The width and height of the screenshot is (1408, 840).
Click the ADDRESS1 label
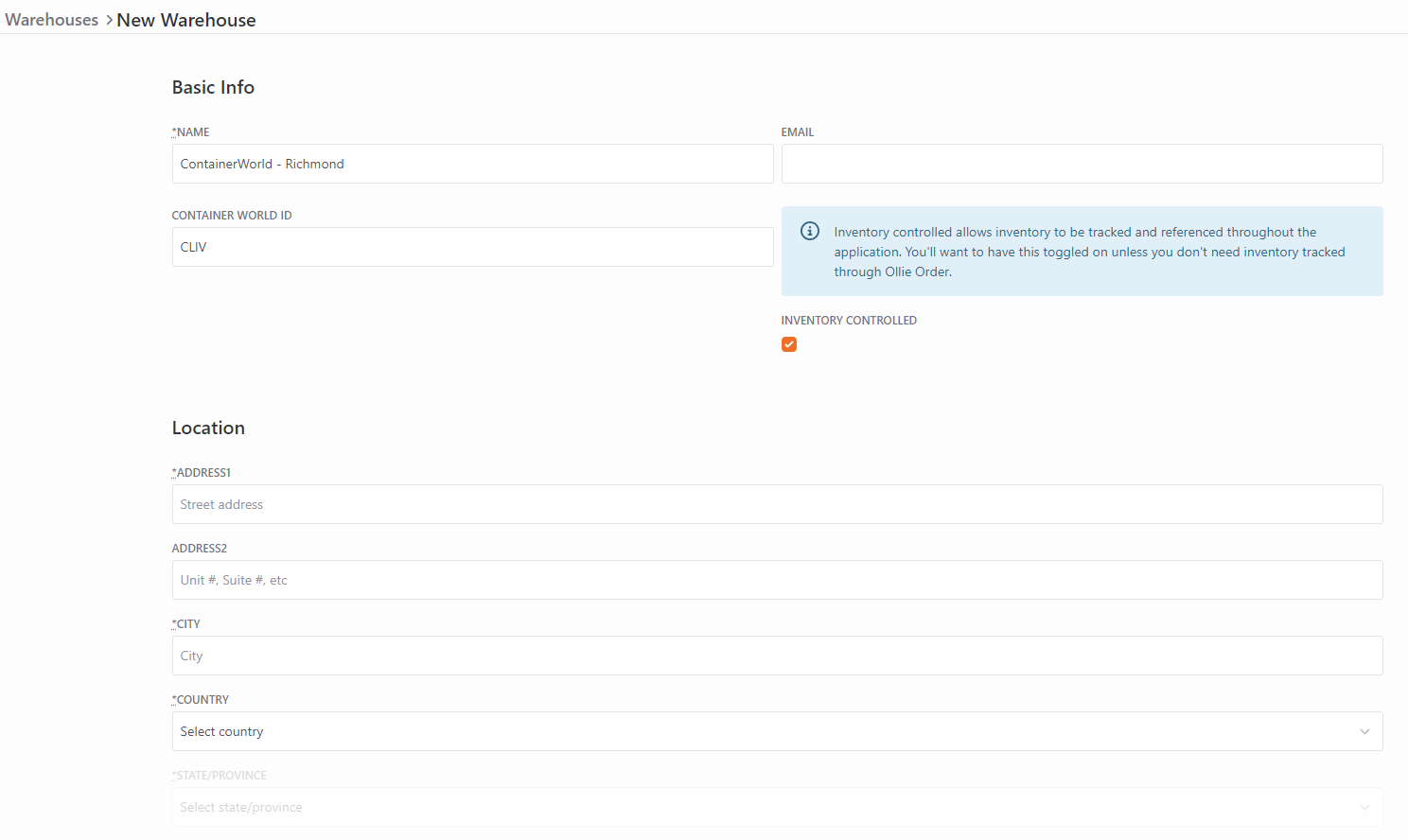pos(202,473)
